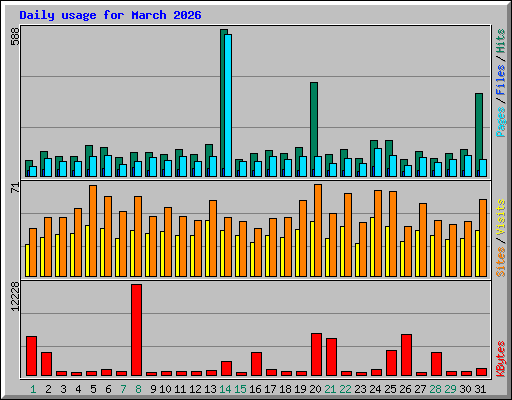Click the red KBytes bar for day 16
512x400 pixels.
tap(256, 364)
